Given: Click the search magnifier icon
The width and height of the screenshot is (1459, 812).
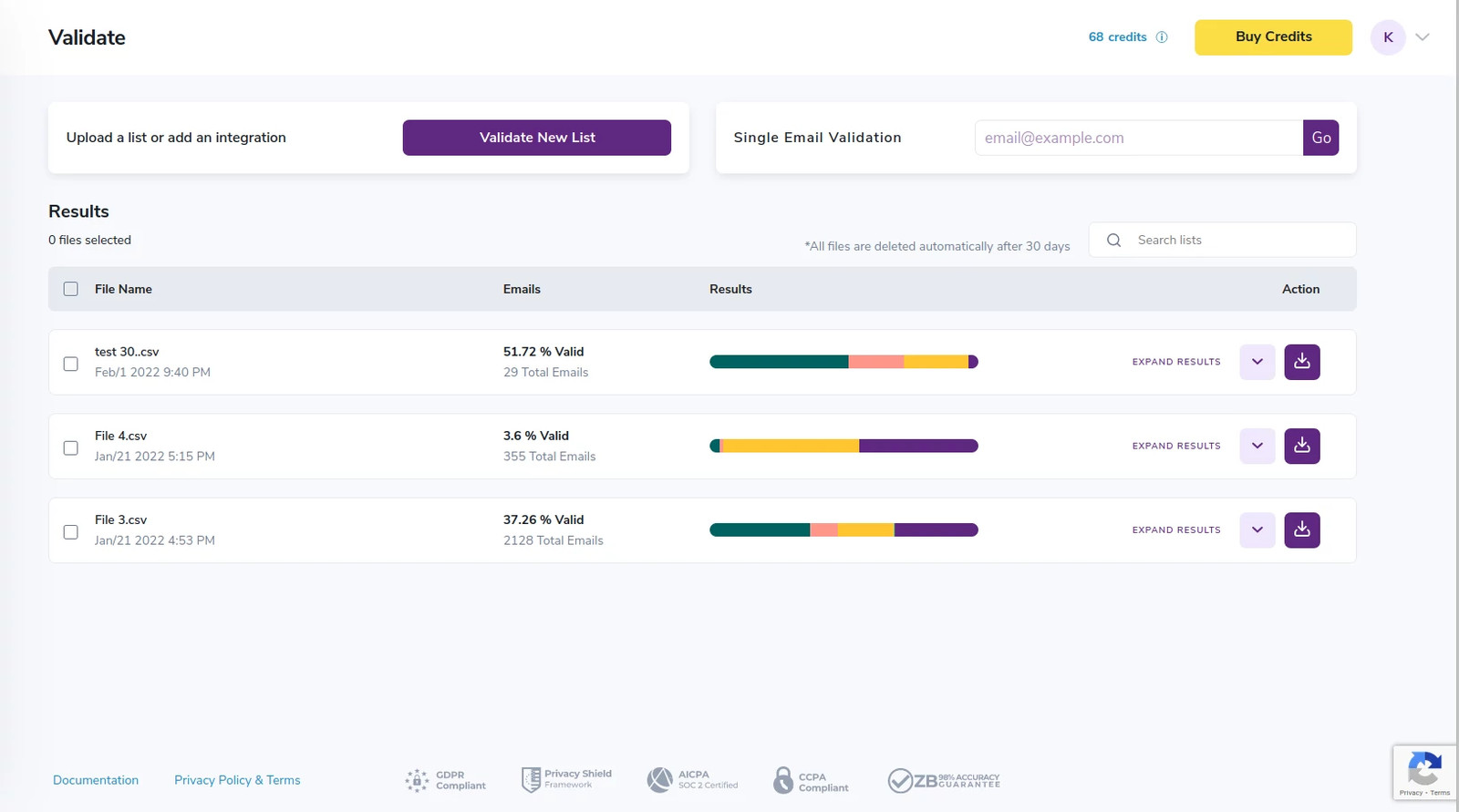Looking at the screenshot, I should tap(1113, 240).
